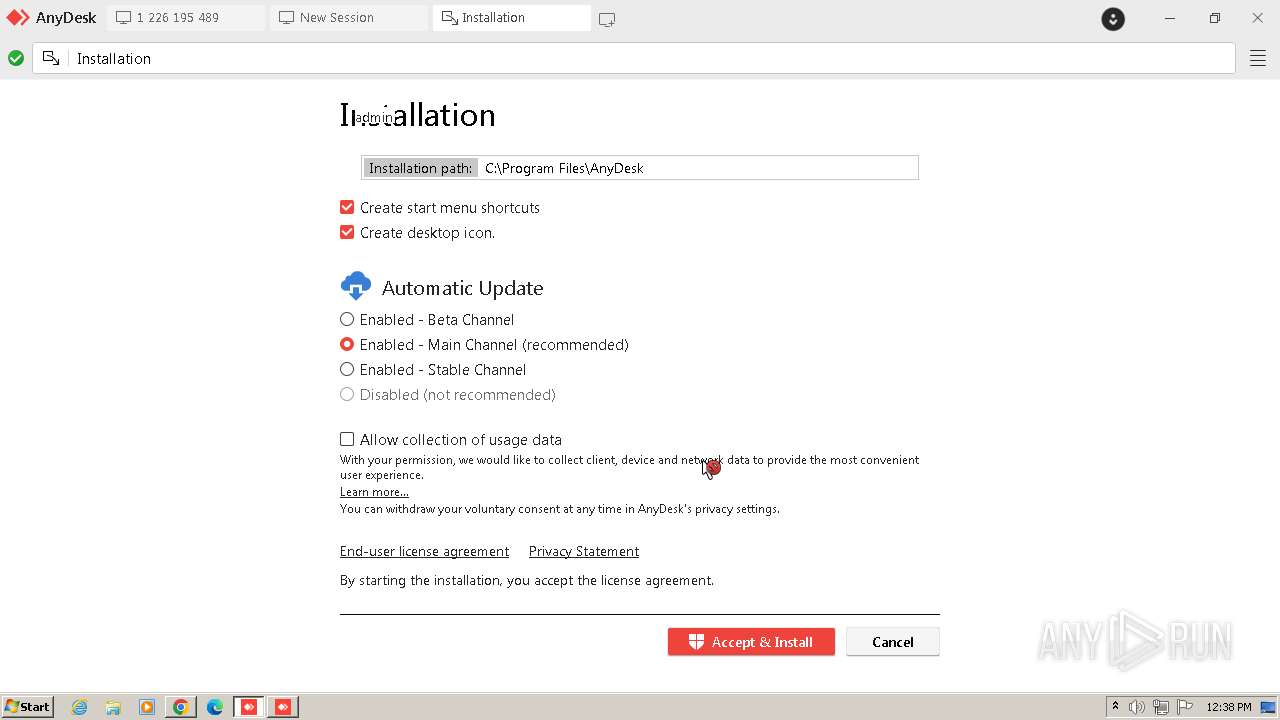
Task: Open File Explorer folder from the taskbar
Action: coord(113,707)
